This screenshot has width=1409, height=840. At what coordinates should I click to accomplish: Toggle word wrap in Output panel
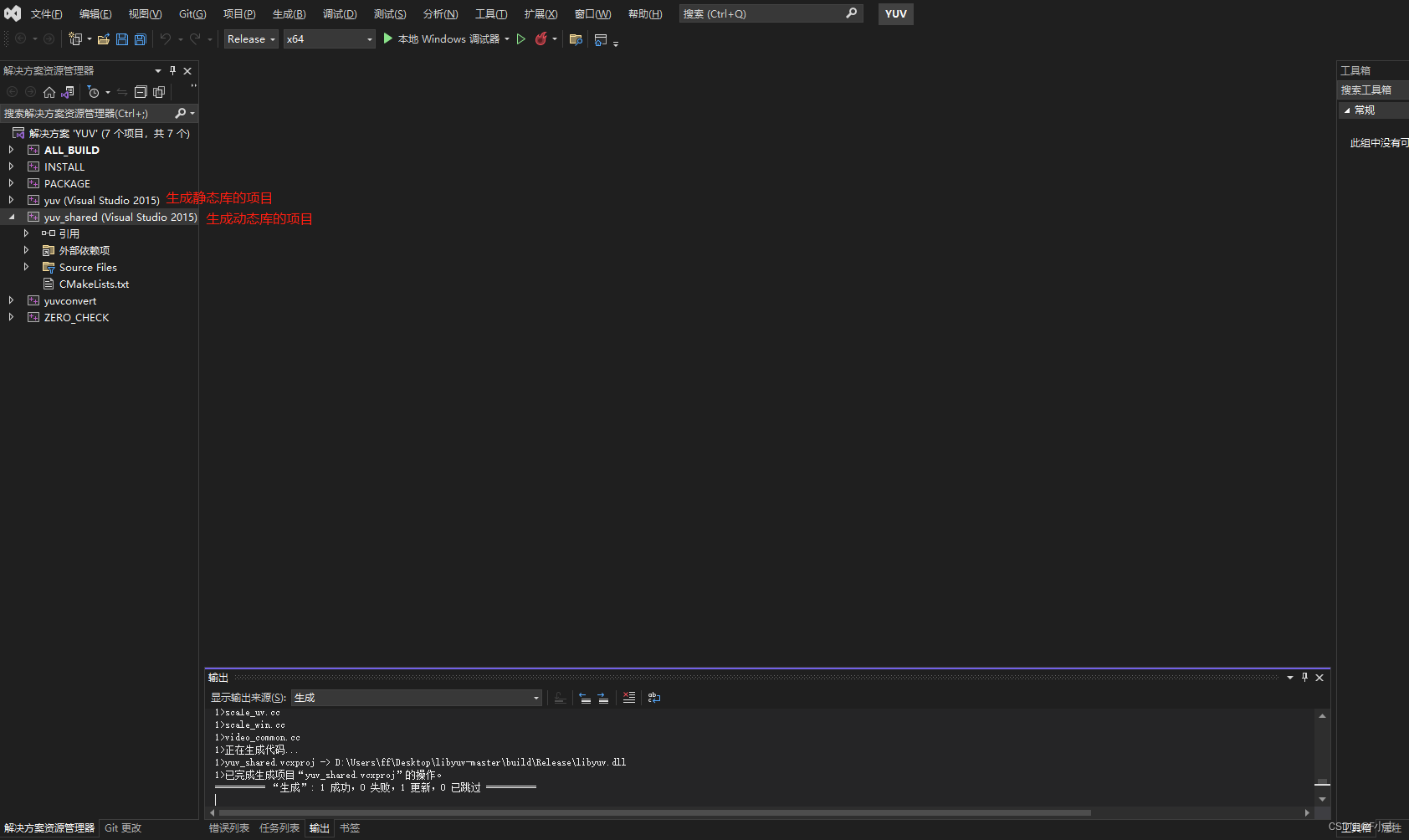click(x=654, y=697)
